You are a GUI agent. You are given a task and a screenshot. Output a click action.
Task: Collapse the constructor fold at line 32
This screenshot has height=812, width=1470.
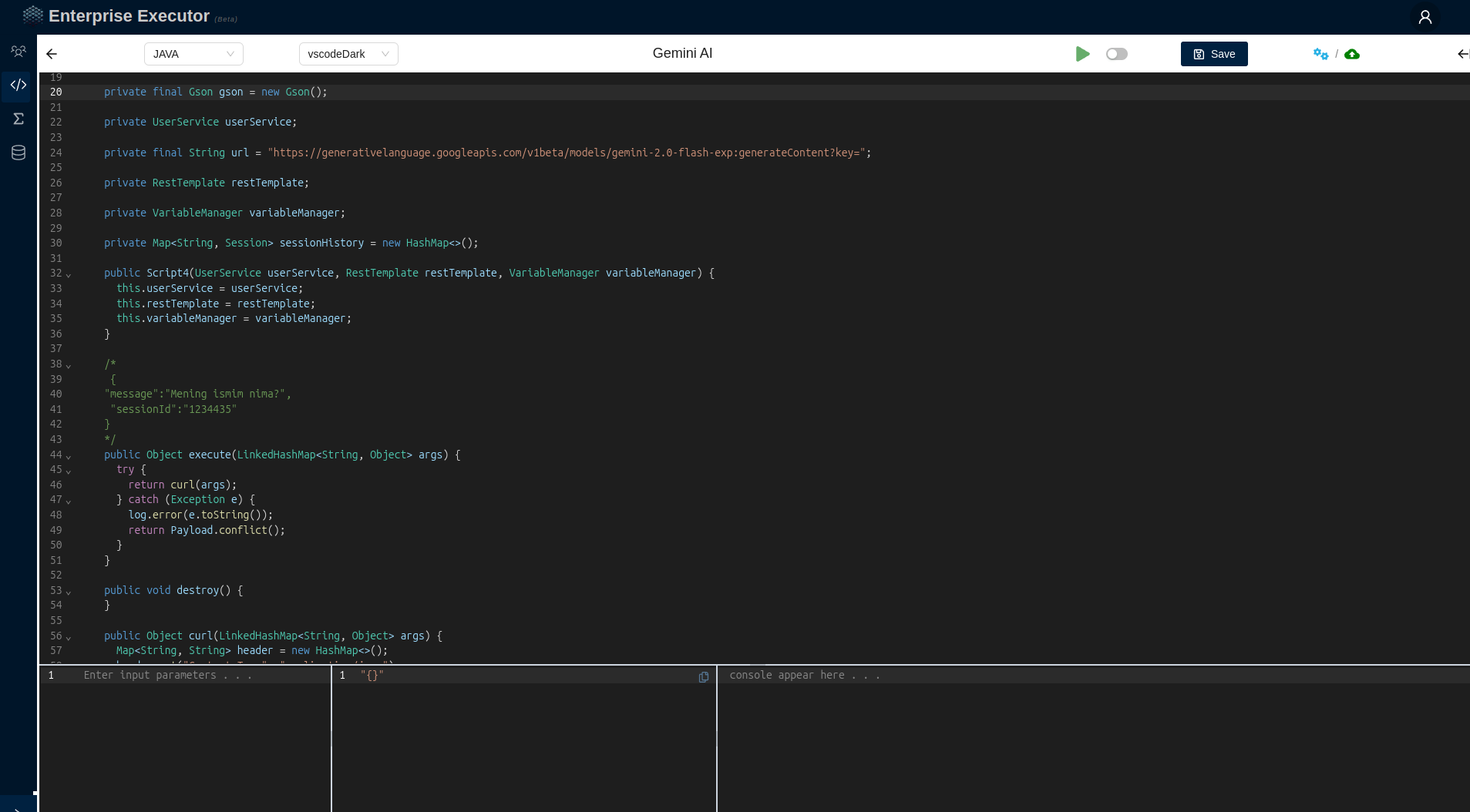tap(69, 274)
